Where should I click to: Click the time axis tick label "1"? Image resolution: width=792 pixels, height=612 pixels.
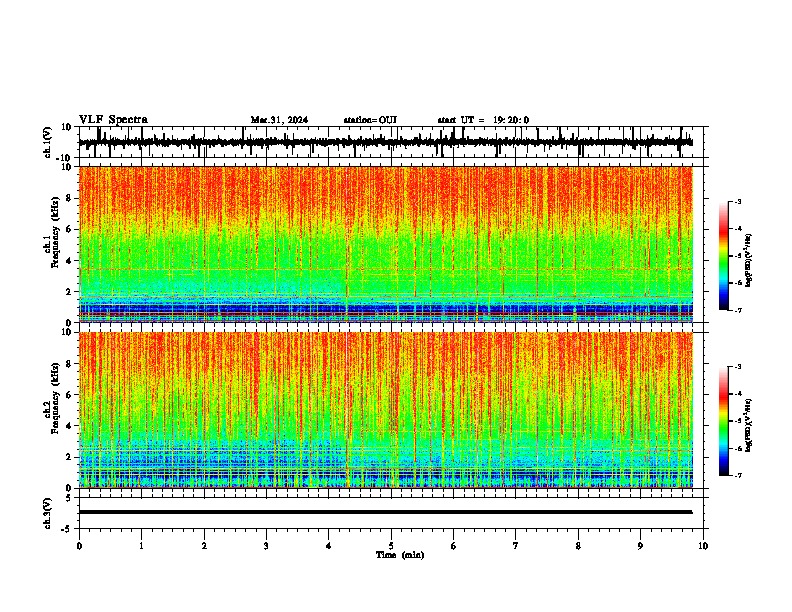point(141,546)
